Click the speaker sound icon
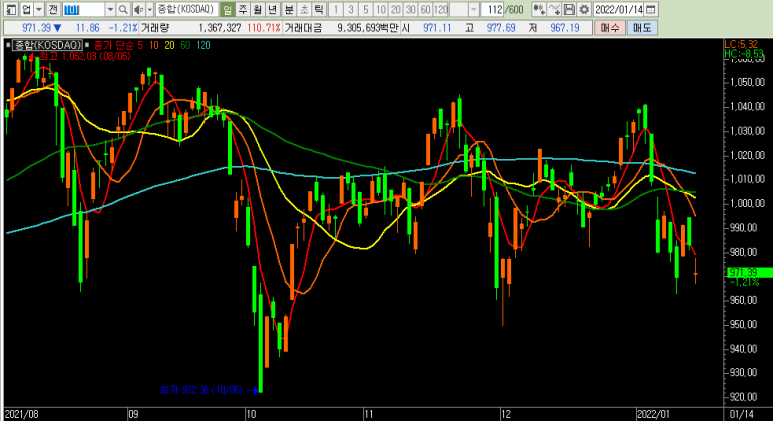This screenshot has height=421, width=773. (x=139, y=9)
